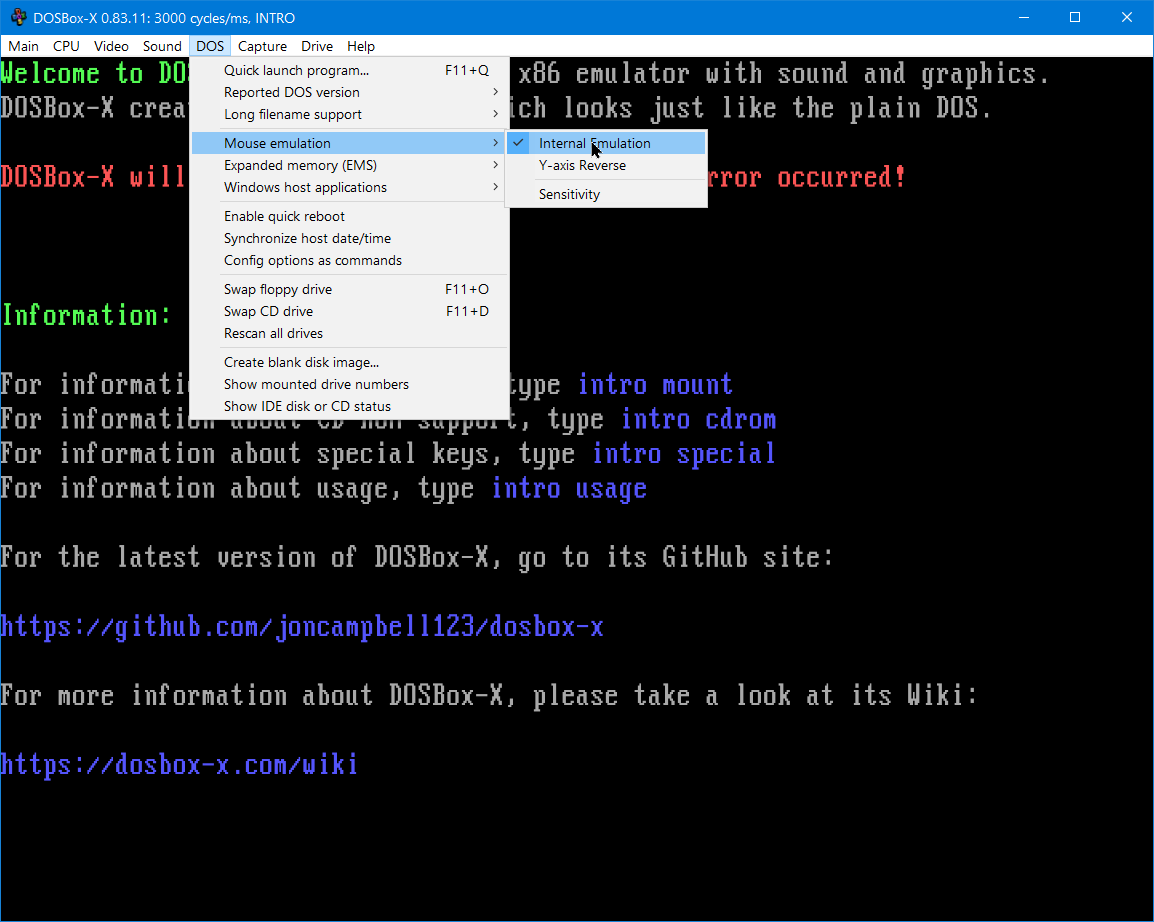The image size is (1154, 922).
Task: Maximize the DOSBox-X window
Action: click(1075, 18)
